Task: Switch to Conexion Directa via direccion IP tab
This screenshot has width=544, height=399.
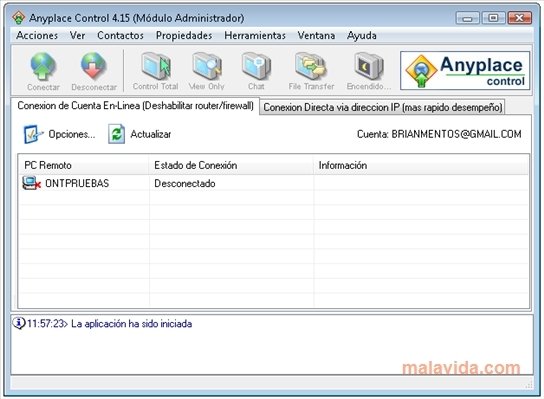Action: [x=383, y=107]
